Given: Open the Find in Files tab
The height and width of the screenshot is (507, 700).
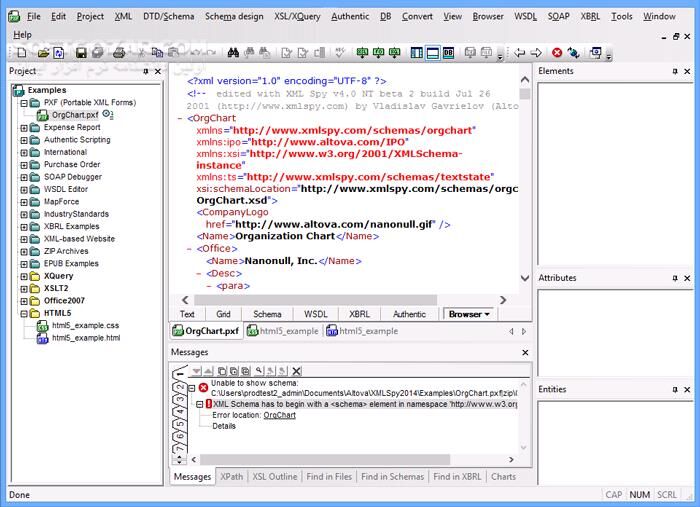Looking at the screenshot, I should 327,477.
